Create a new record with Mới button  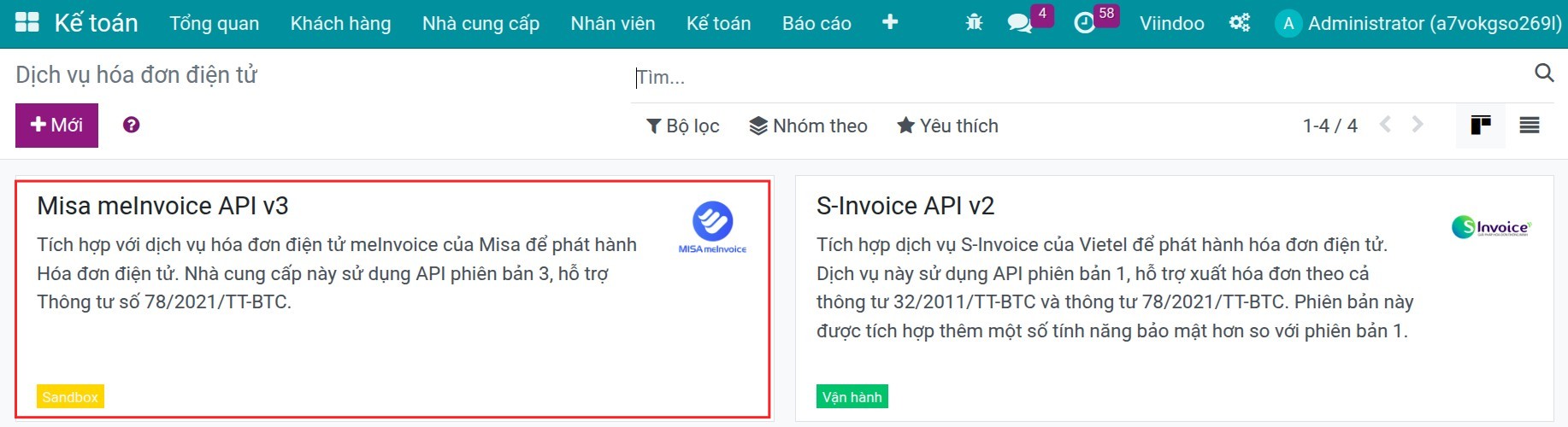[x=56, y=126]
